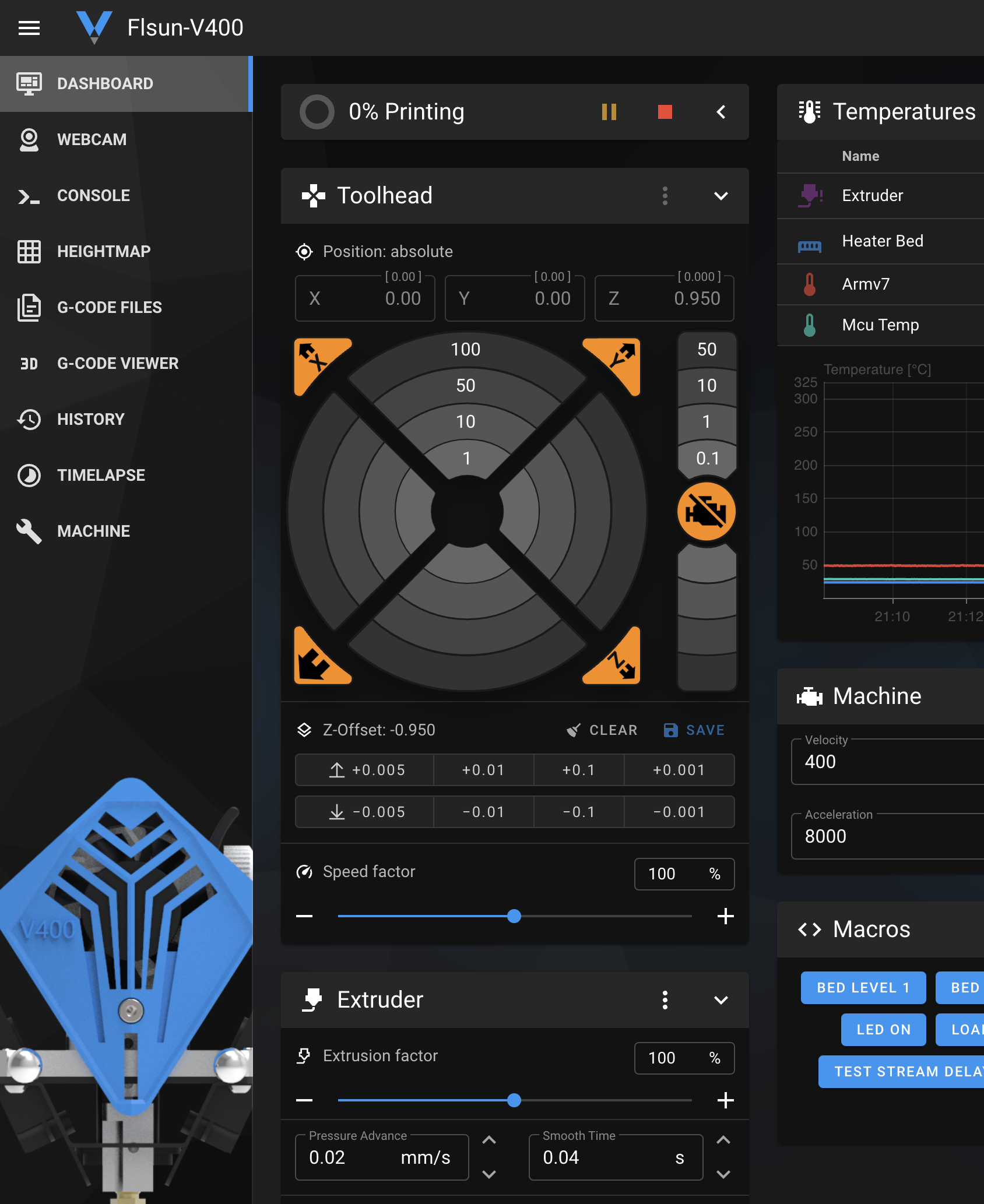
Task: Click the Extrusion factor percentage field
Action: coord(684,1058)
